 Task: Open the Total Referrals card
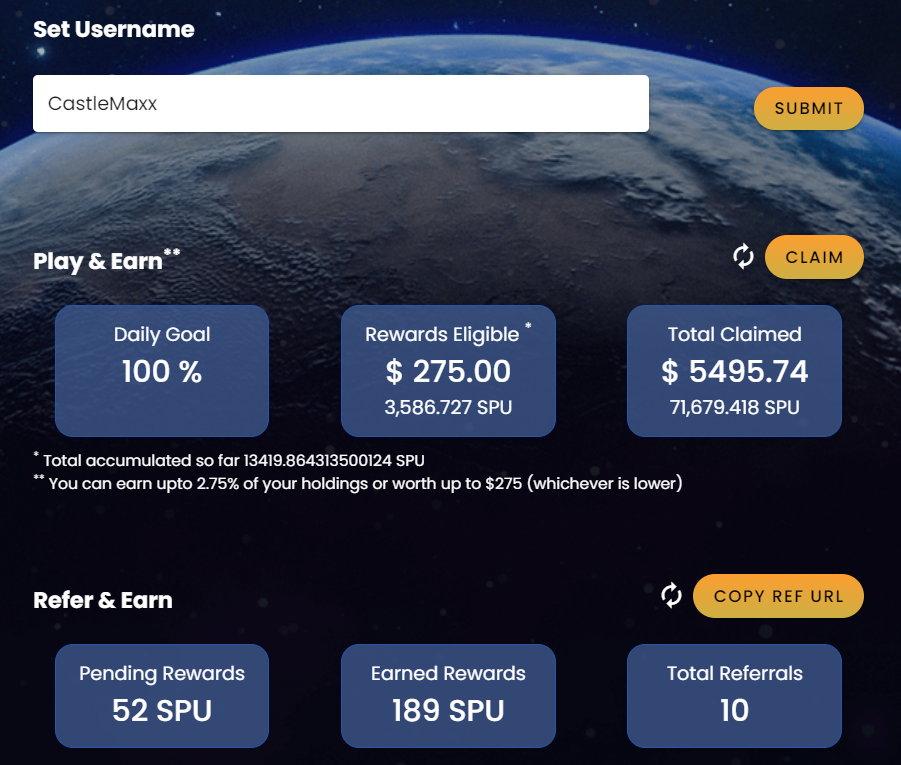tap(734, 695)
